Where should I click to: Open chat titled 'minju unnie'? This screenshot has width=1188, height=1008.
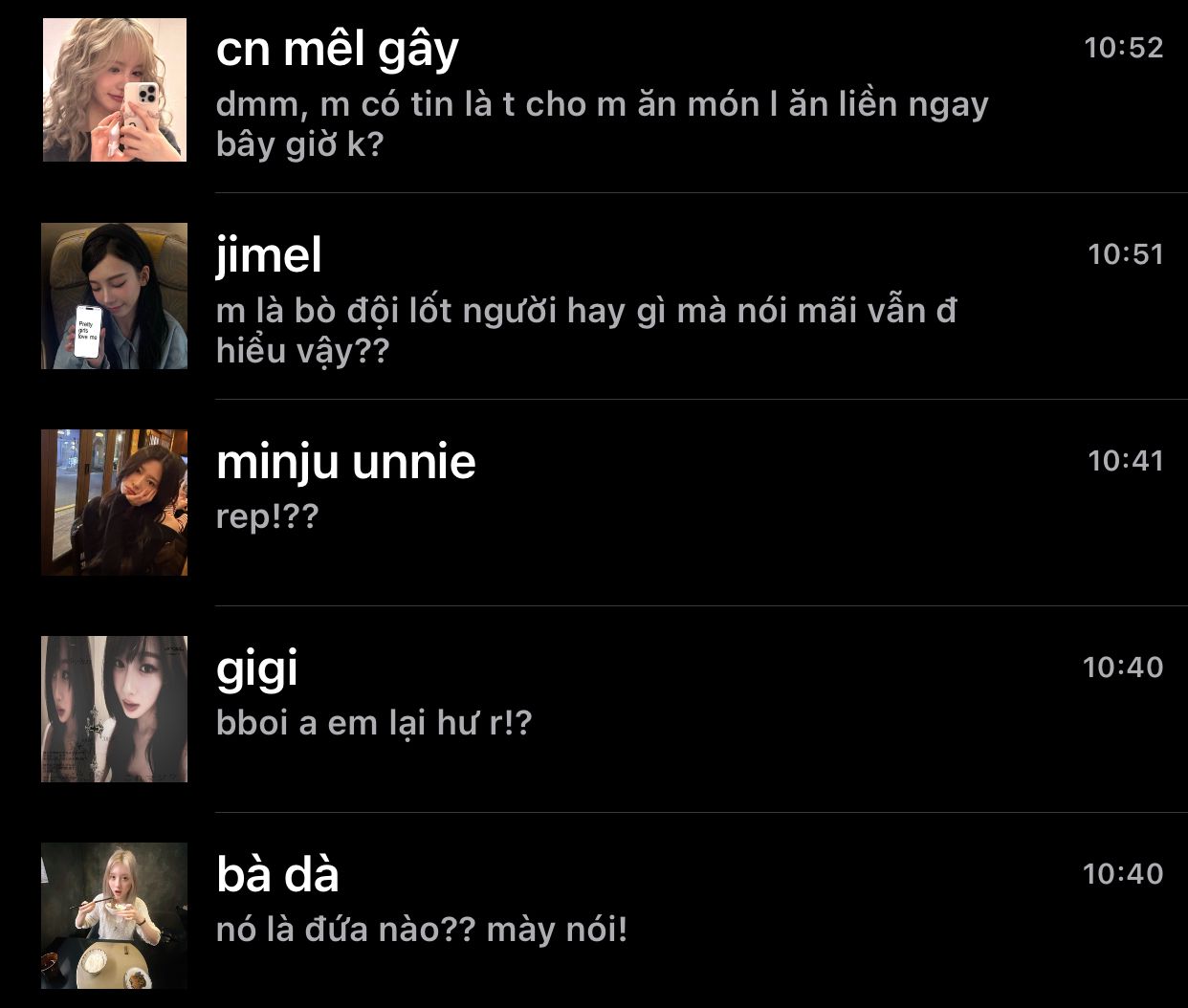(346, 462)
